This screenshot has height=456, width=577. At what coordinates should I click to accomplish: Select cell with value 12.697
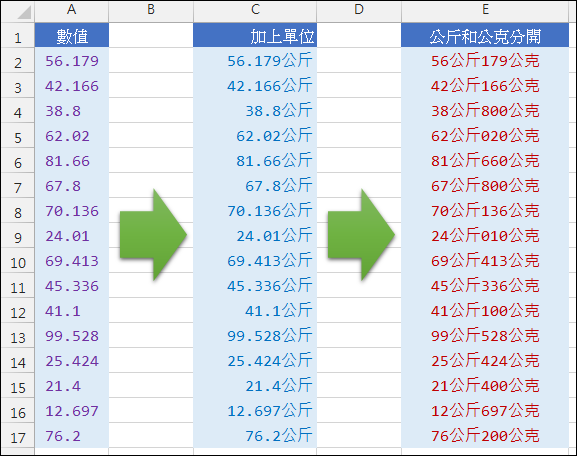click(x=72, y=411)
